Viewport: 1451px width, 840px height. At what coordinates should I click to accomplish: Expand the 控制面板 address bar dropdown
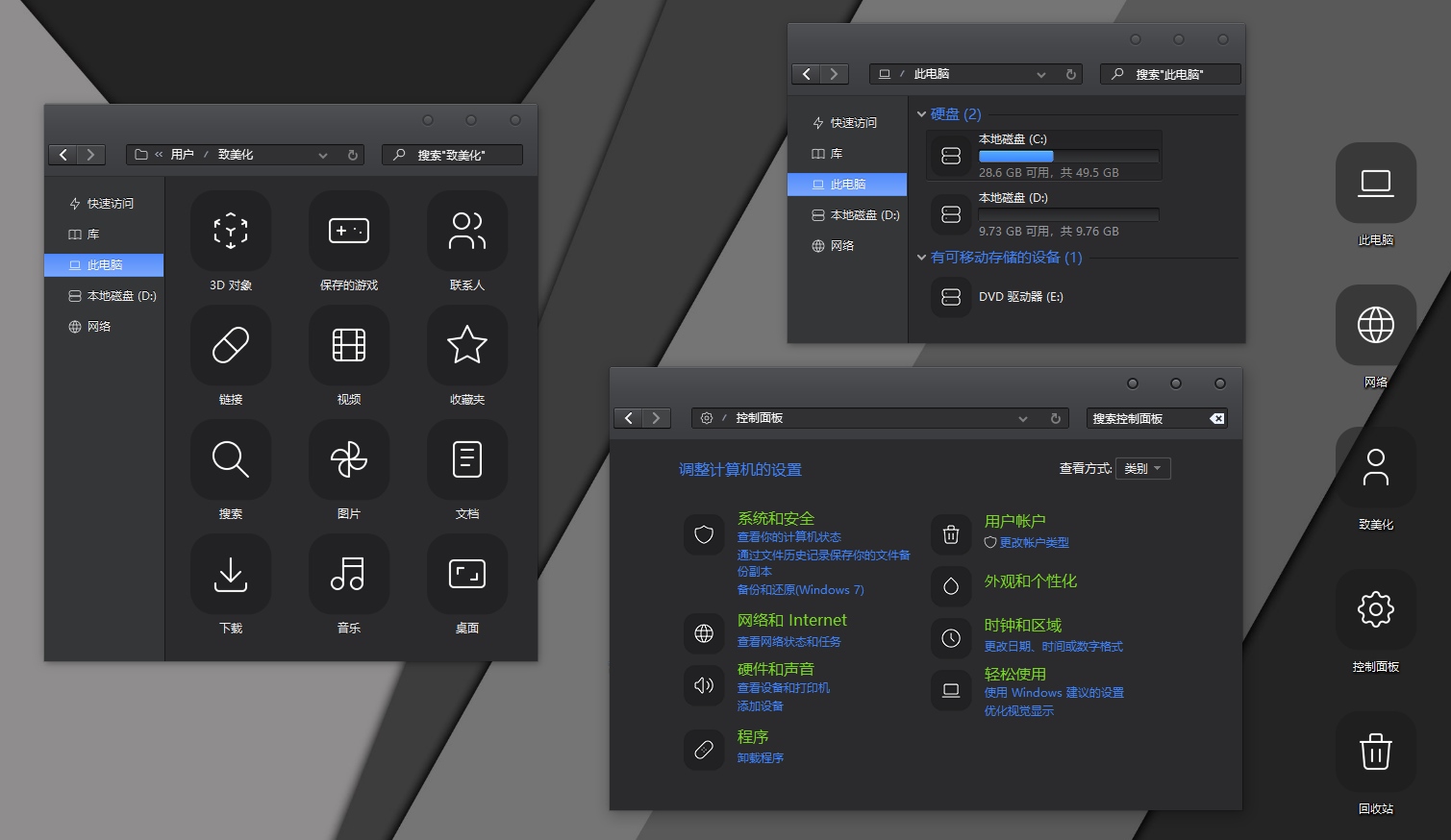pyautogui.click(x=1023, y=419)
